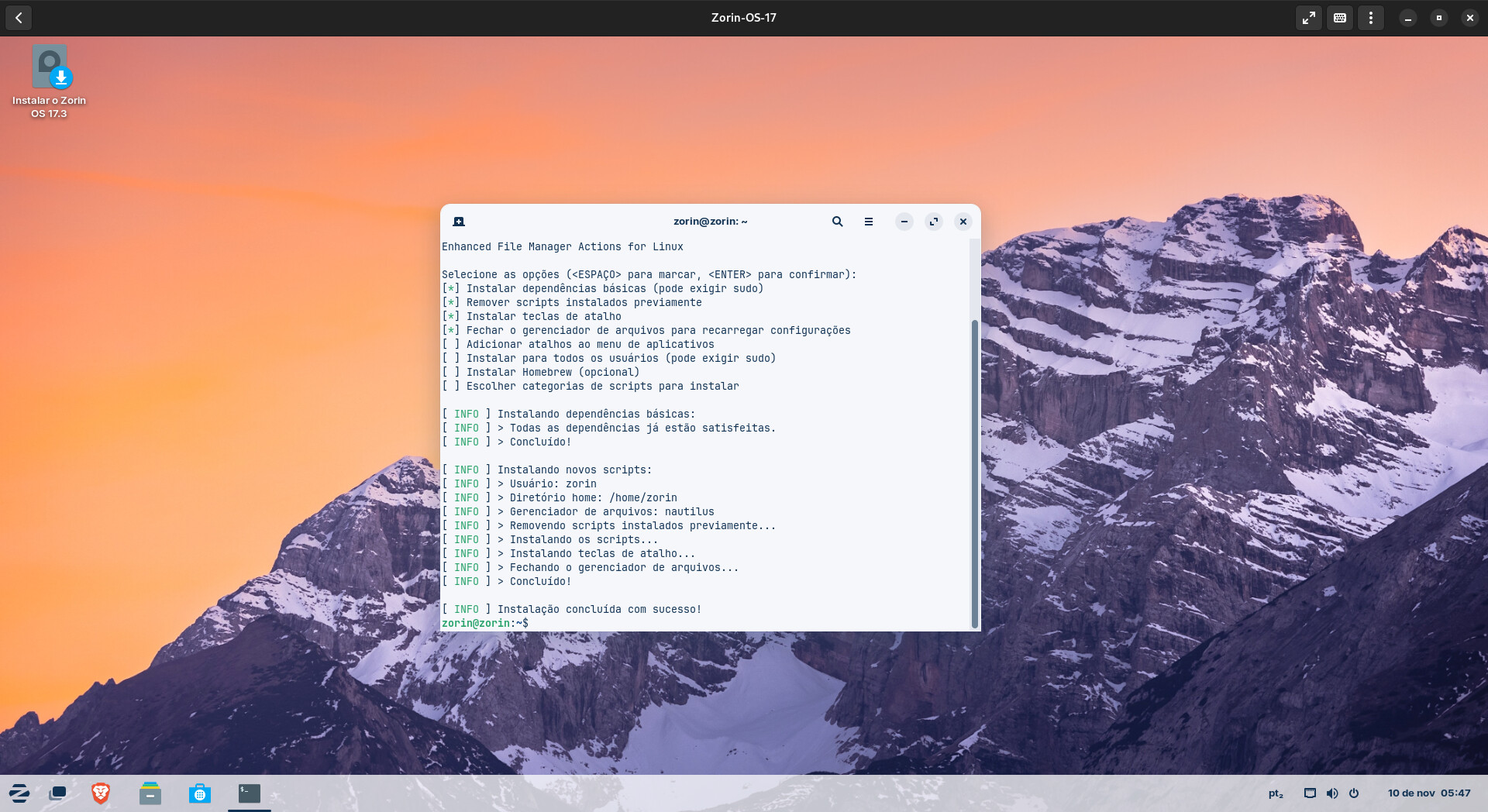Launch the Brave browser from the taskbar

101,793
